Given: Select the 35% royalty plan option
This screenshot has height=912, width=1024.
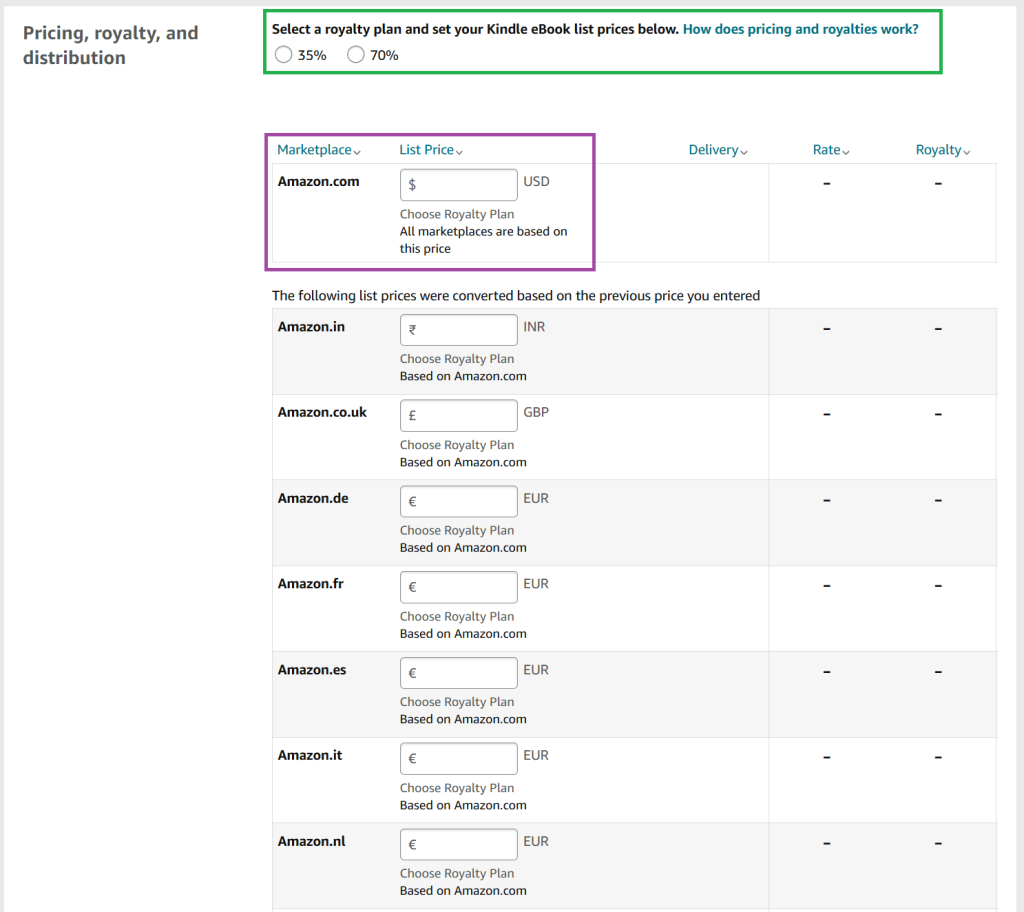Looking at the screenshot, I should 284,54.
